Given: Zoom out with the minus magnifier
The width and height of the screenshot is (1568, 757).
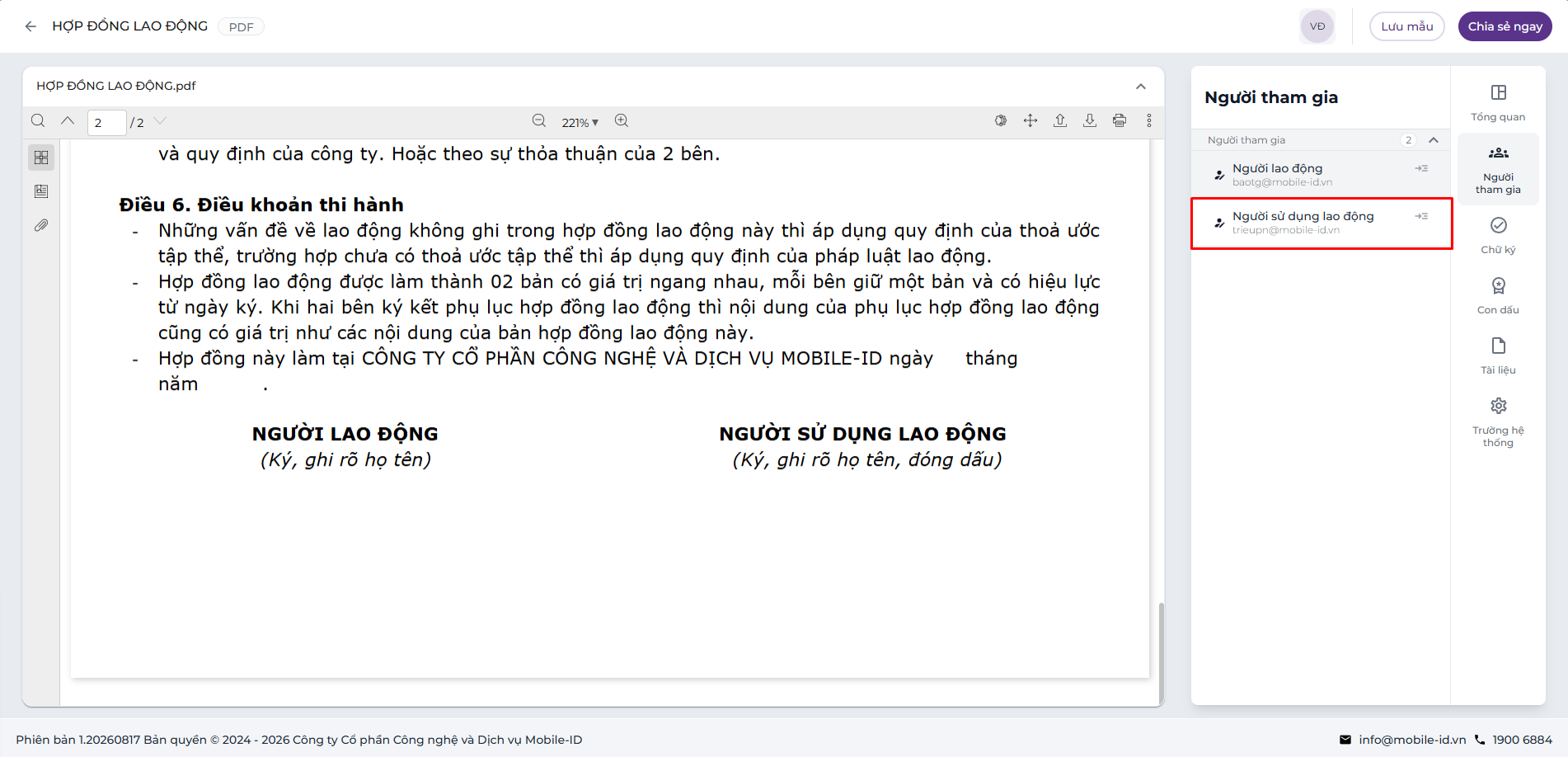Looking at the screenshot, I should point(539,121).
